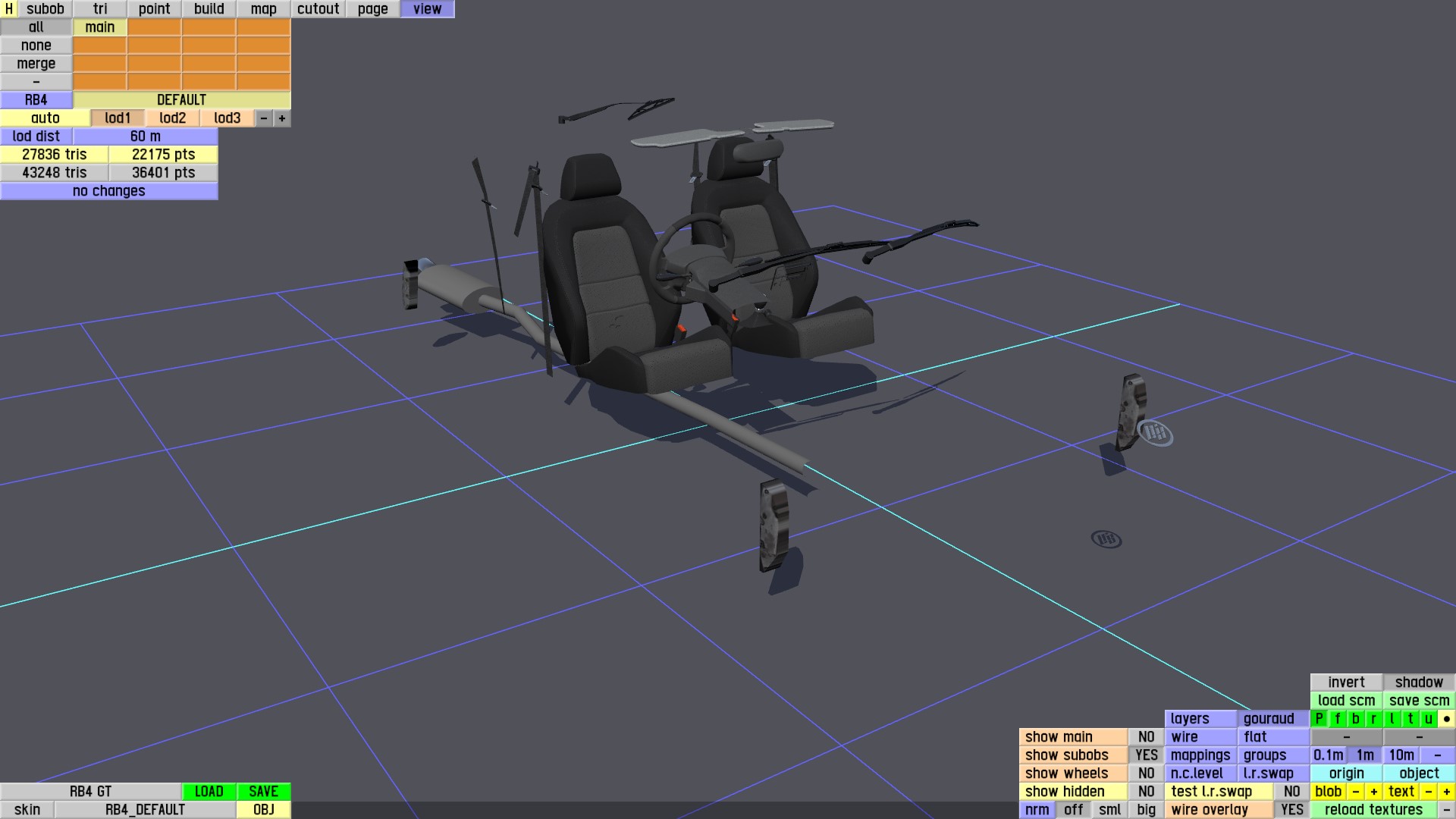Image resolution: width=1456 pixels, height=819 pixels.
Task: Select the 'b' back view button
Action: tap(1355, 719)
